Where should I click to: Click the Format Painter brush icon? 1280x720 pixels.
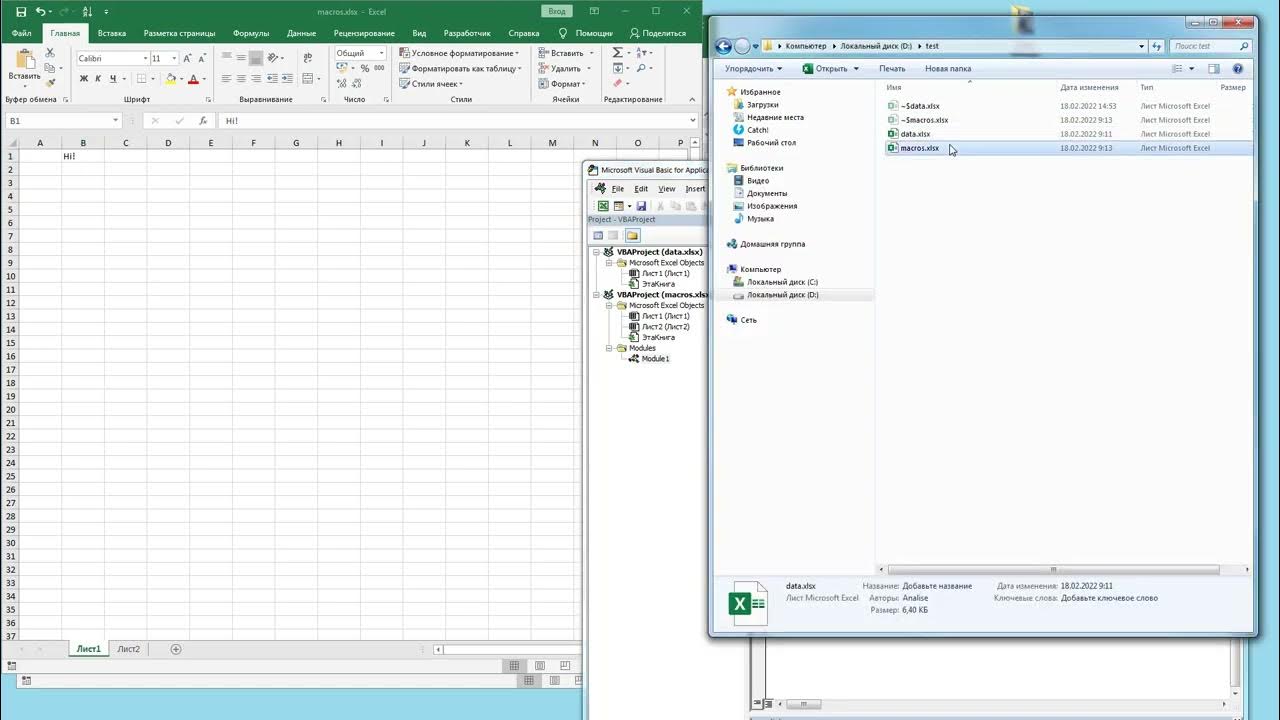pyautogui.click(x=49, y=82)
